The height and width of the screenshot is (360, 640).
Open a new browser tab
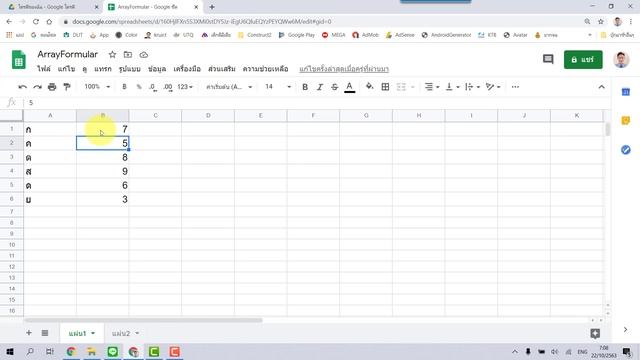211,7
